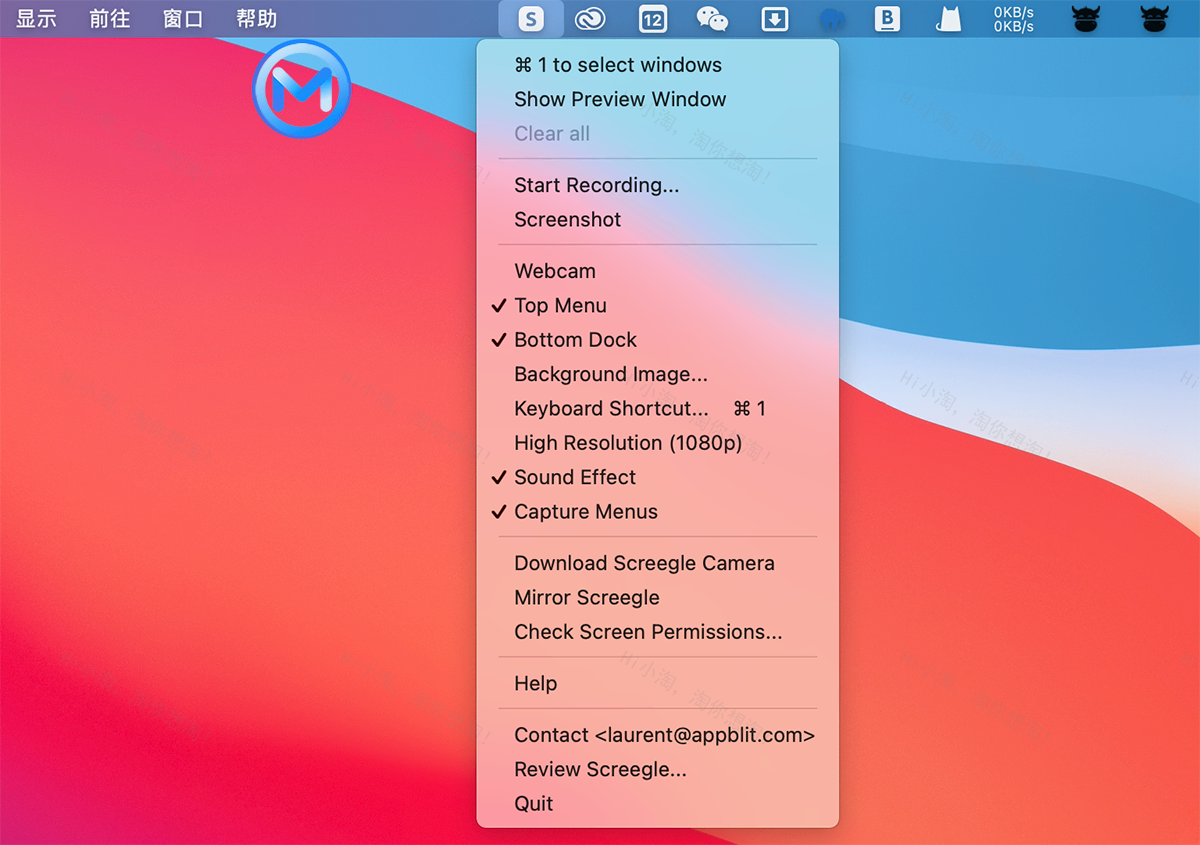The width and height of the screenshot is (1200, 845).
Task: Click the network speed indicator showing 0KB/s
Action: tap(1013, 18)
